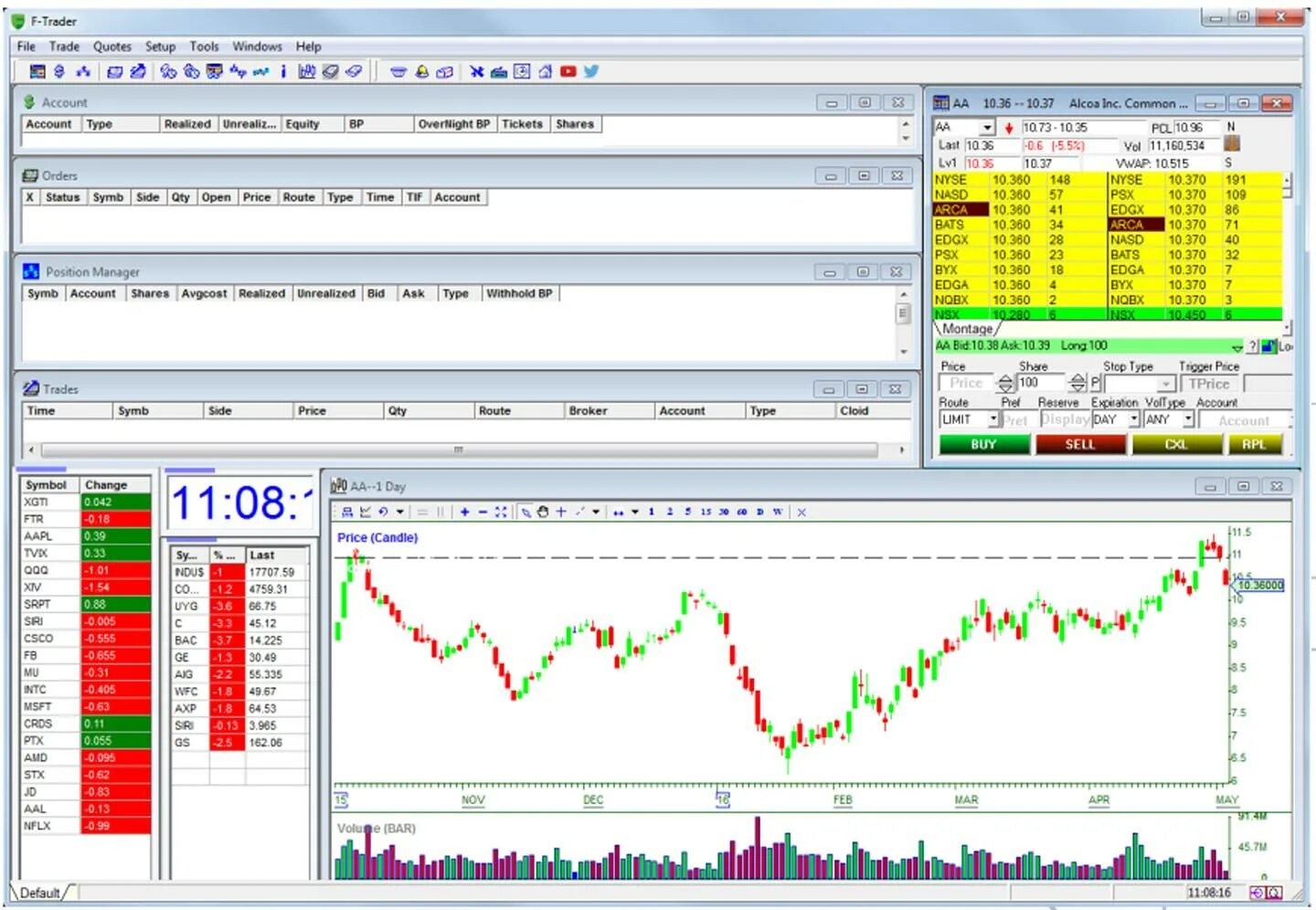Open dropdown next to chart undo icon
This screenshot has height=910, width=1316.
[400, 512]
